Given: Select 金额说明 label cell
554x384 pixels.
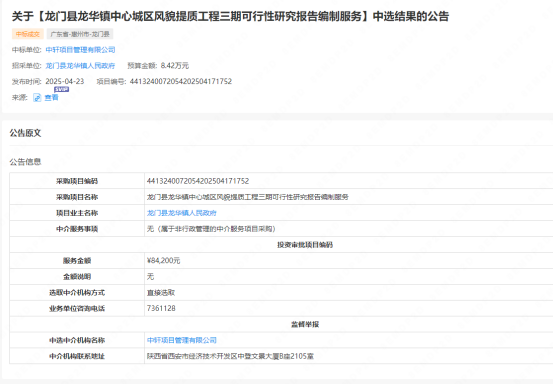Looking at the screenshot, I should point(77,277).
